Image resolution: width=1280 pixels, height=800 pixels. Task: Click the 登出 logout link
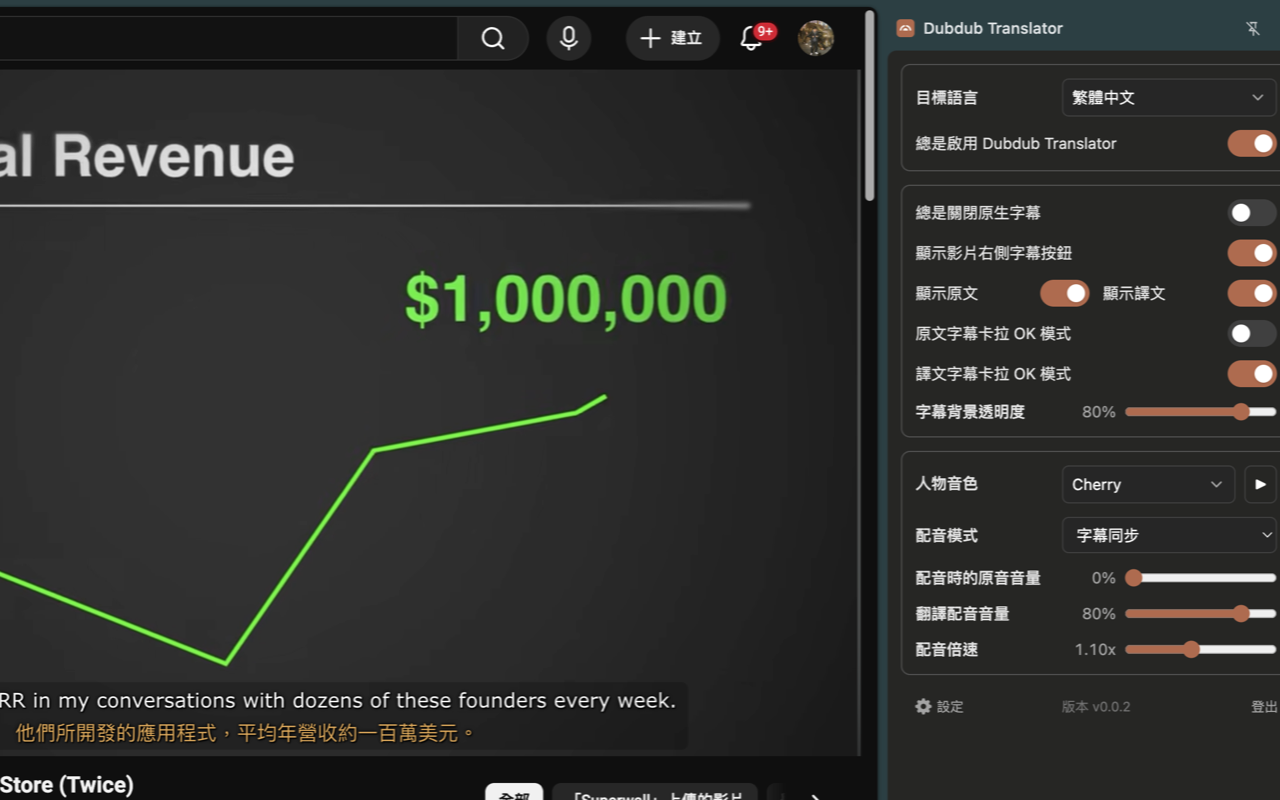tap(1264, 707)
